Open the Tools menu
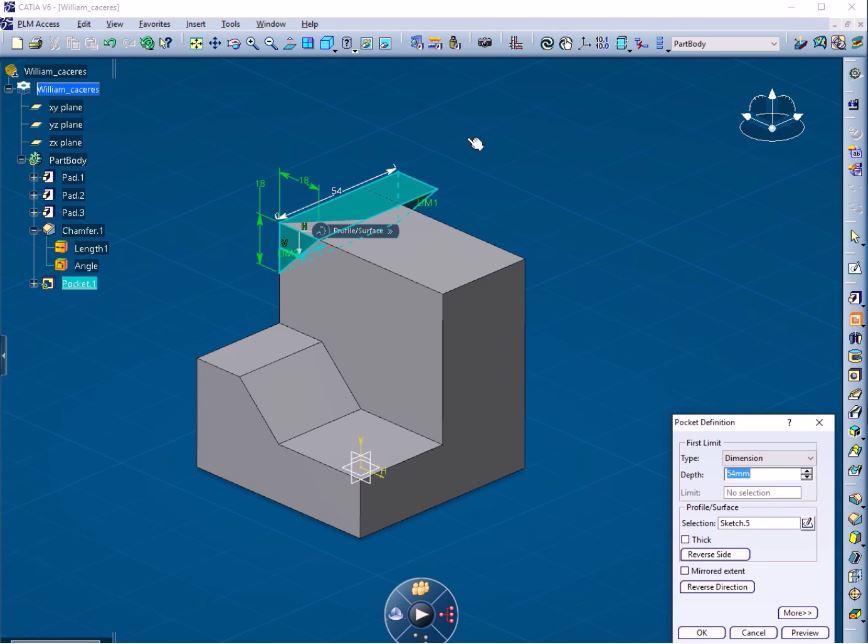The width and height of the screenshot is (868, 644). pyautogui.click(x=230, y=24)
